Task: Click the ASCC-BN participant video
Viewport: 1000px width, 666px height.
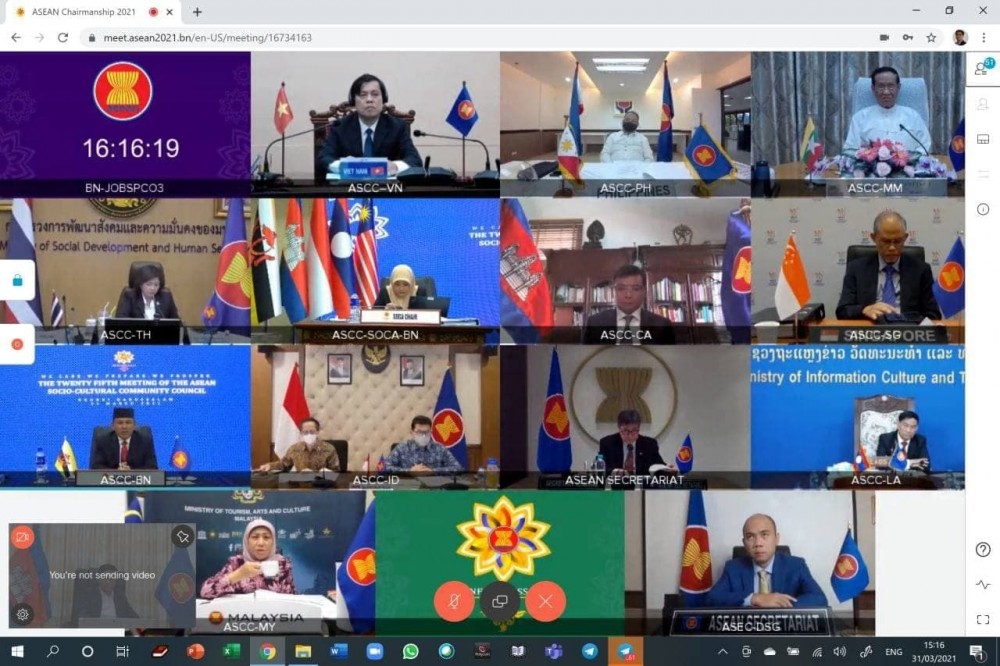Action: (x=125, y=417)
